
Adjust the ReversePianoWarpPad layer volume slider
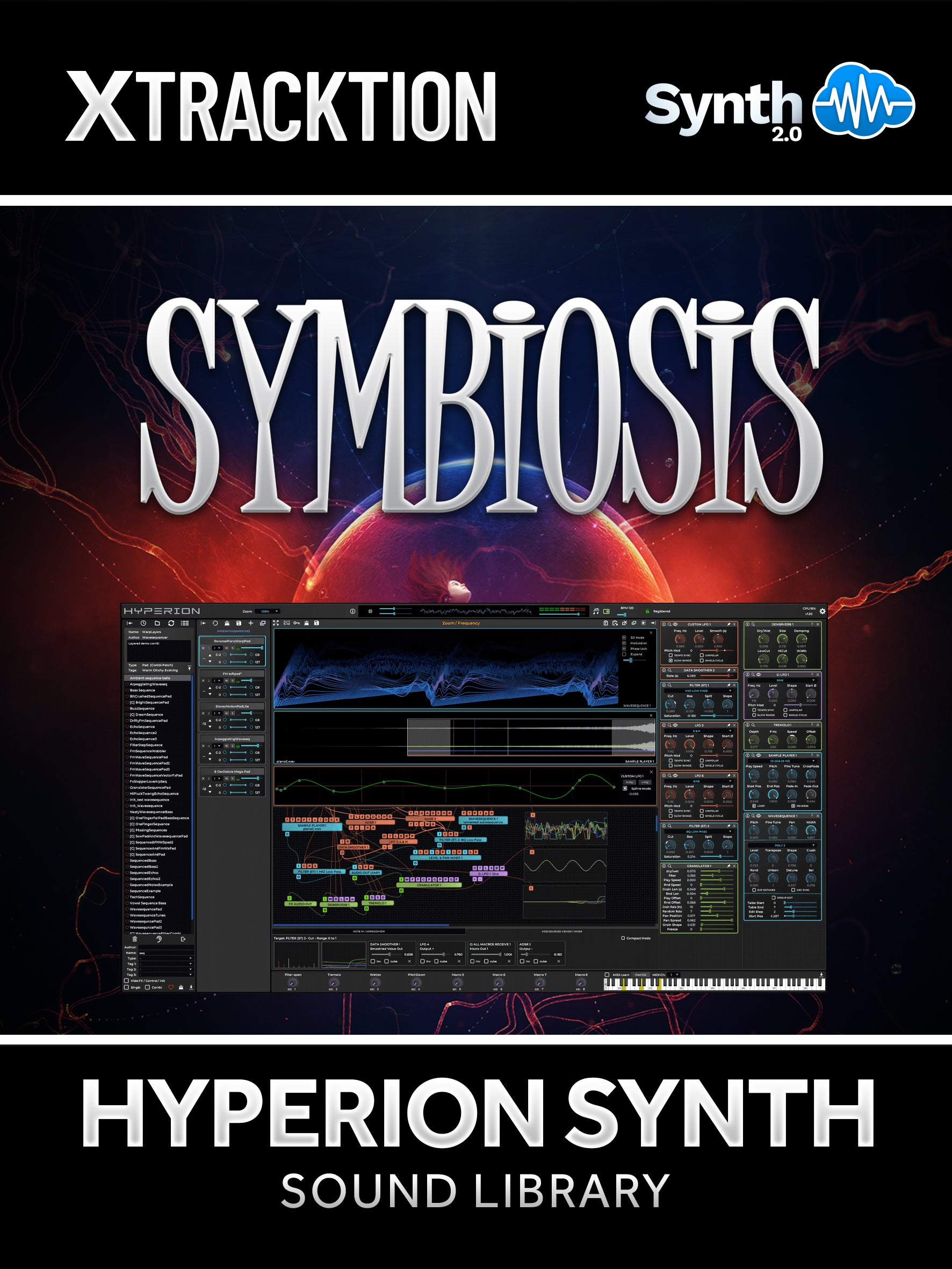tap(253, 648)
